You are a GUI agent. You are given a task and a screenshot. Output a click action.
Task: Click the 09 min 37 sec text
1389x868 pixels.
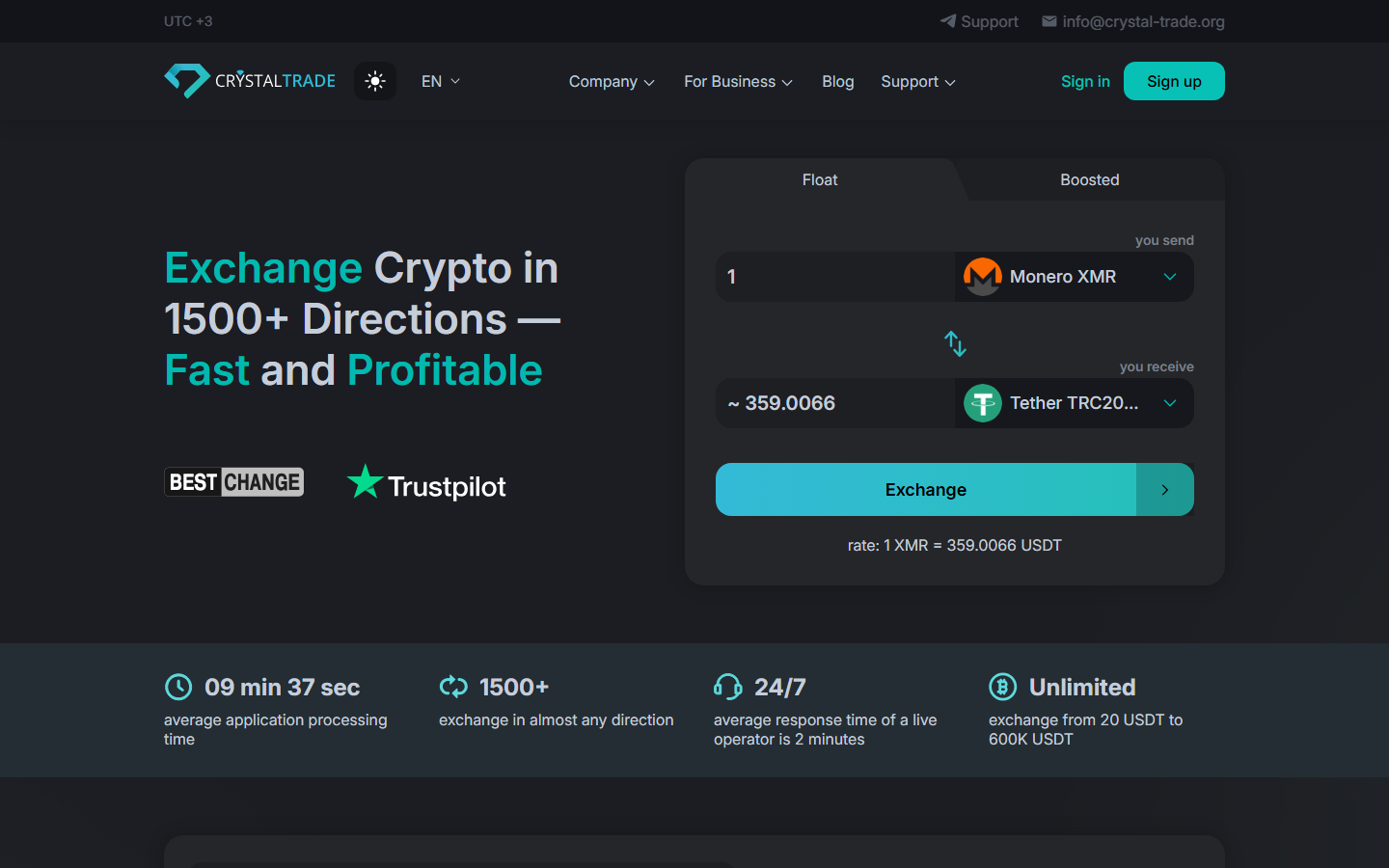pos(282,688)
